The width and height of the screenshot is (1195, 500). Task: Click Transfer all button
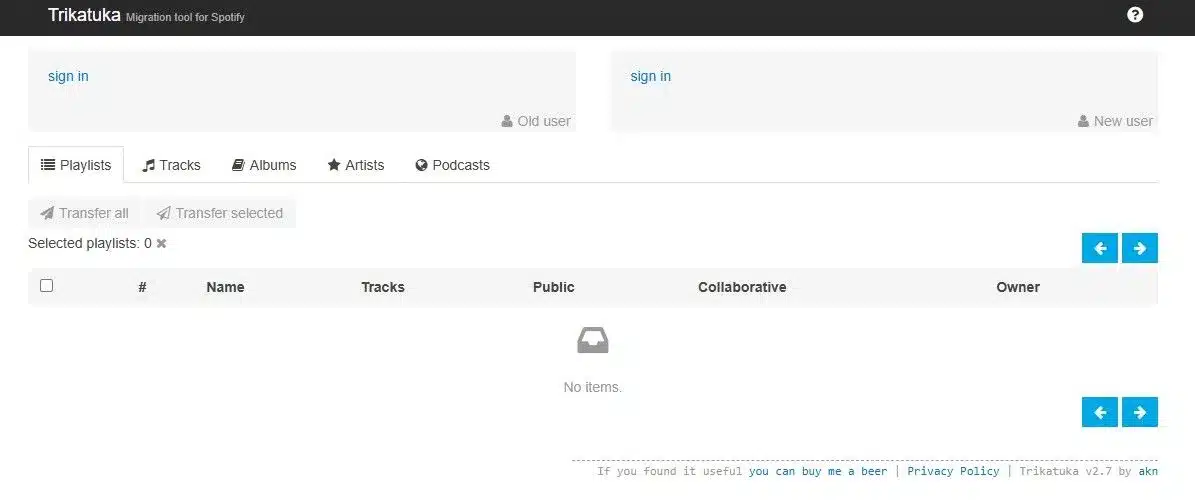[x=85, y=213]
